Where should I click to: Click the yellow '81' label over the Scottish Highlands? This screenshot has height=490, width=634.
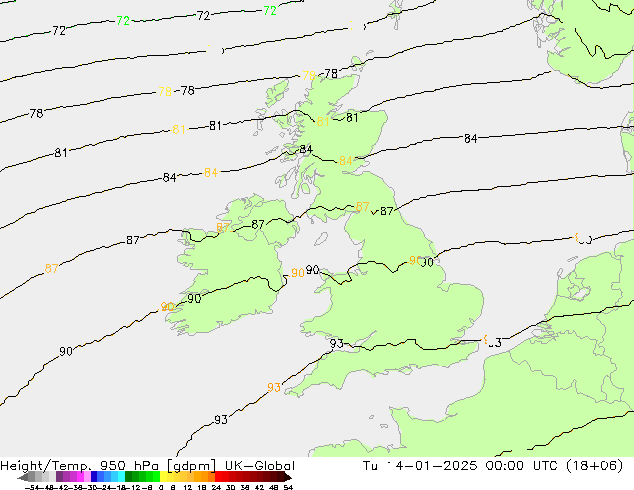click(323, 122)
